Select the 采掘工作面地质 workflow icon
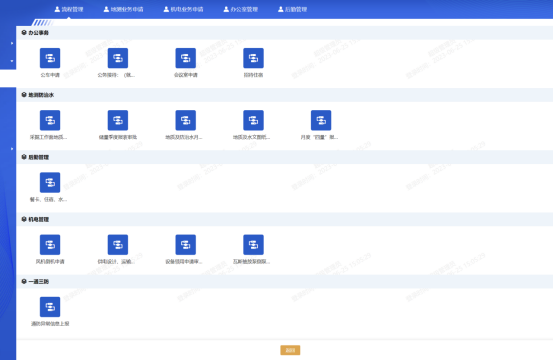The width and height of the screenshot is (553, 361). coord(50,120)
